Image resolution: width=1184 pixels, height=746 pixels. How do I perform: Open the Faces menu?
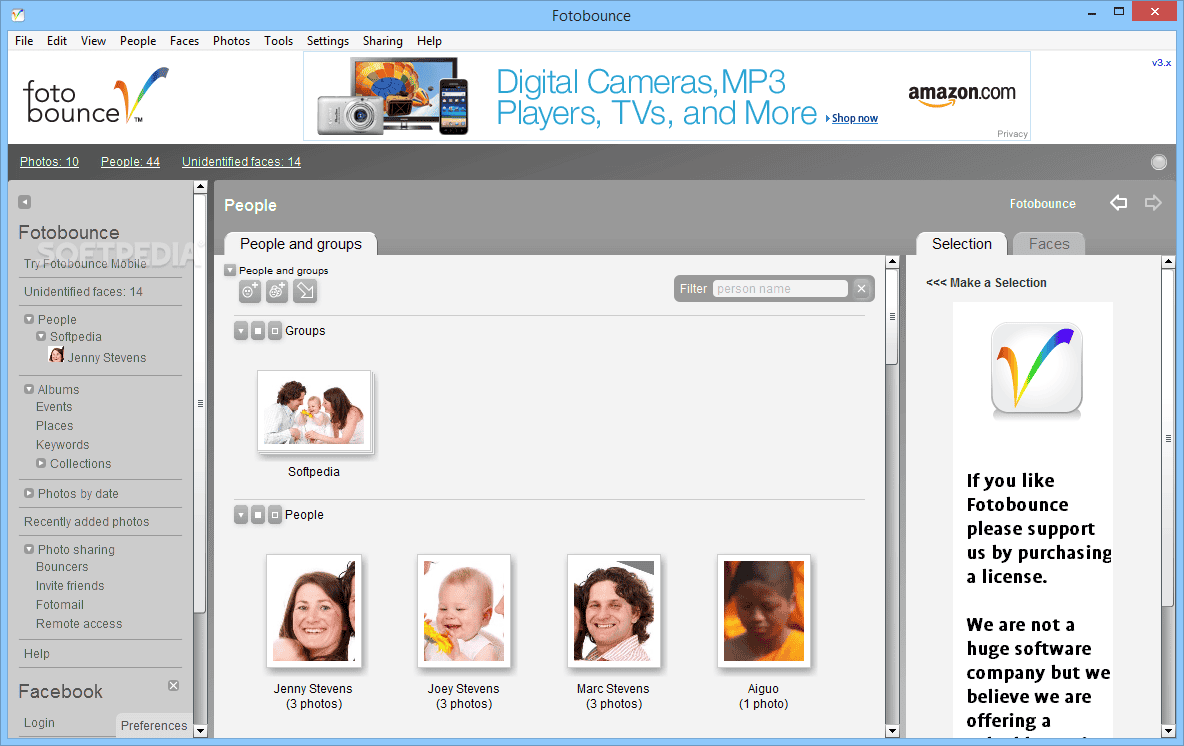(x=184, y=41)
